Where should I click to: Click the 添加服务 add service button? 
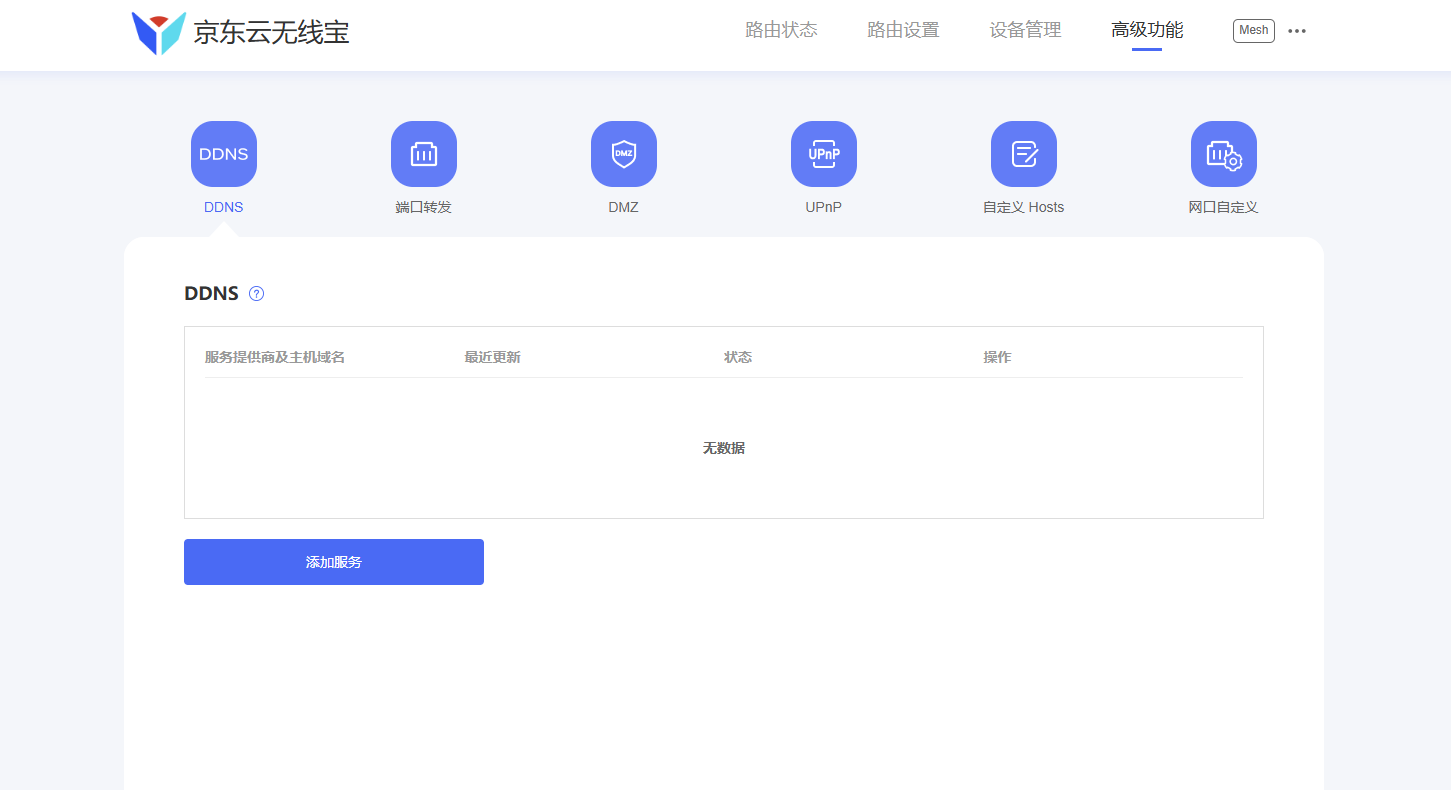(x=333, y=561)
